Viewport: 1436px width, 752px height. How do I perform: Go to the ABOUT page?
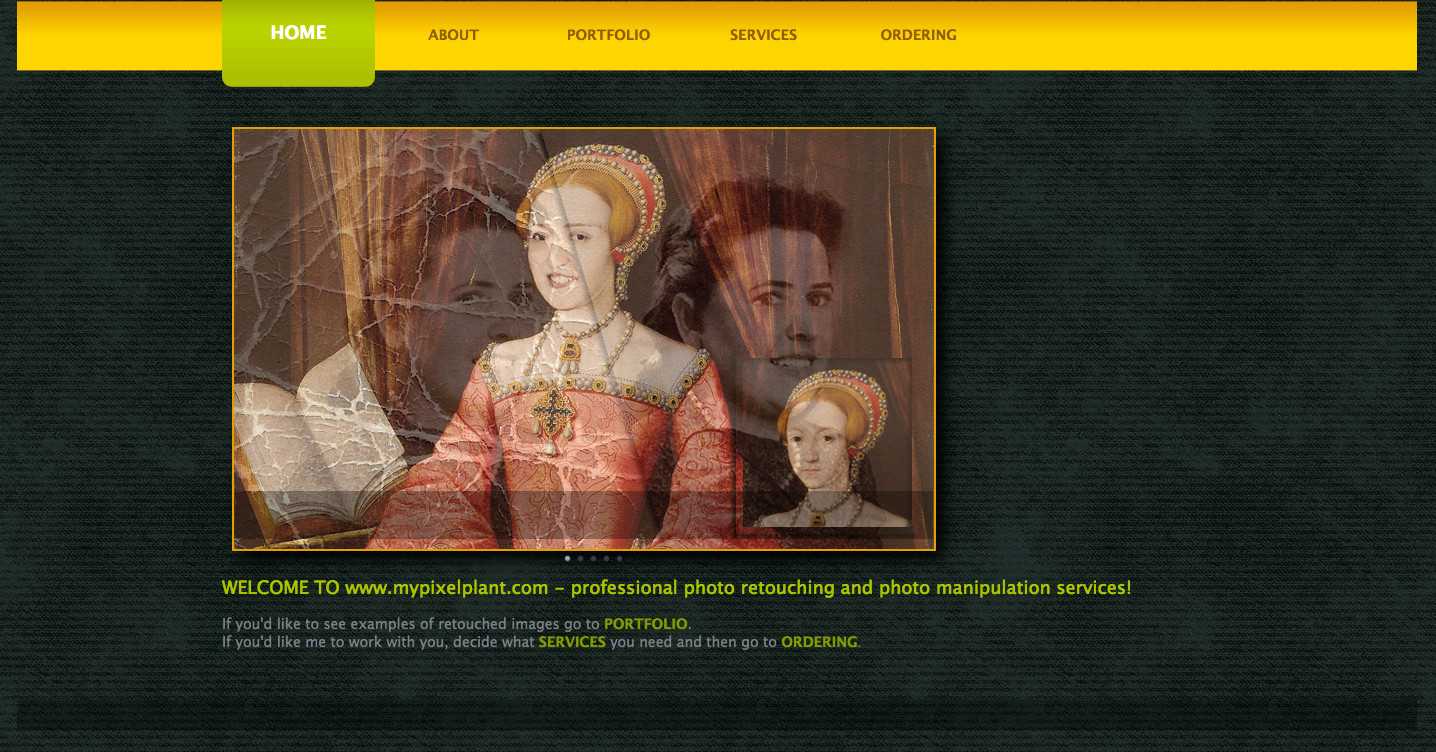[x=453, y=35]
